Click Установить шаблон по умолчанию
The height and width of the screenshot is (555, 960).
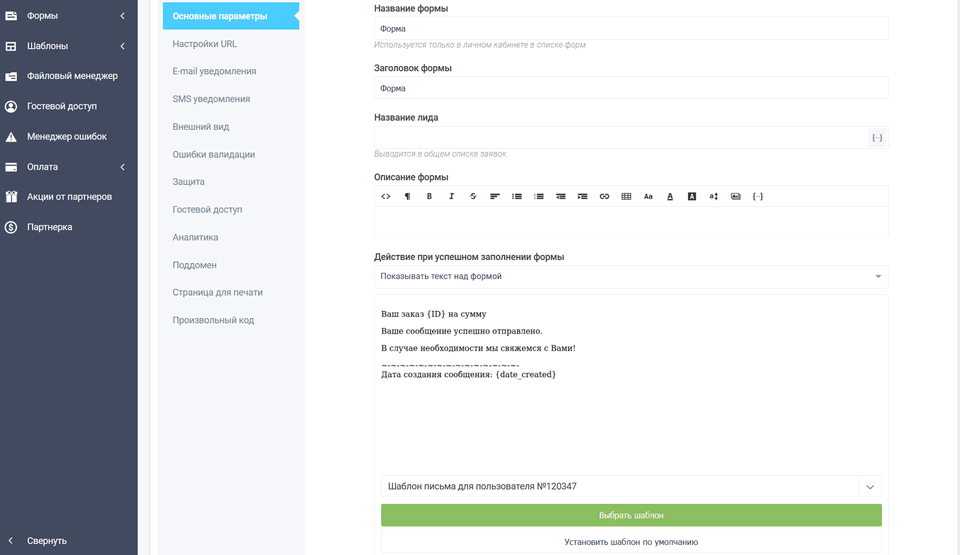click(x=631, y=542)
